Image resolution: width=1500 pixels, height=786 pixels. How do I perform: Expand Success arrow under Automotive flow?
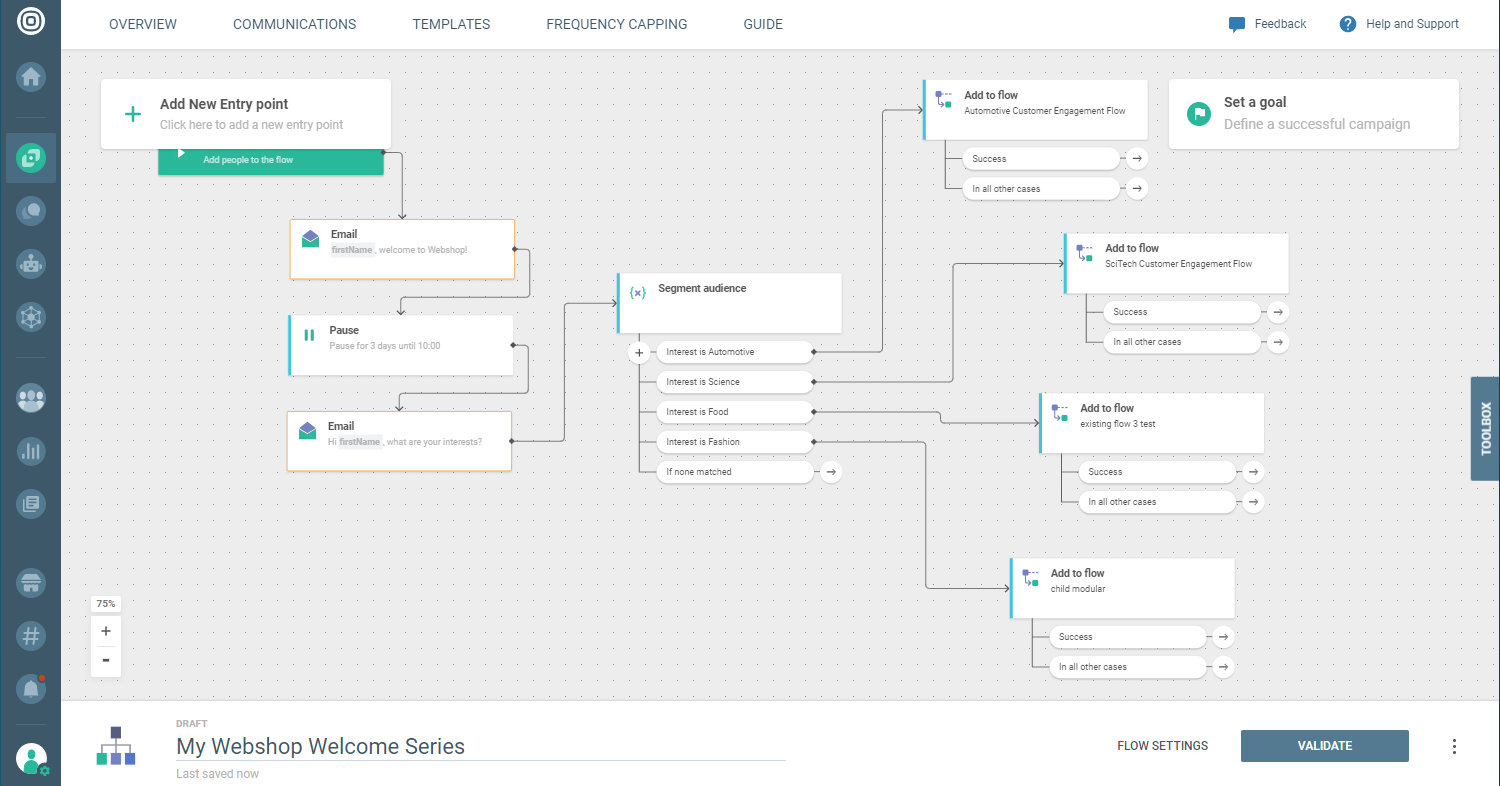[1135, 159]
